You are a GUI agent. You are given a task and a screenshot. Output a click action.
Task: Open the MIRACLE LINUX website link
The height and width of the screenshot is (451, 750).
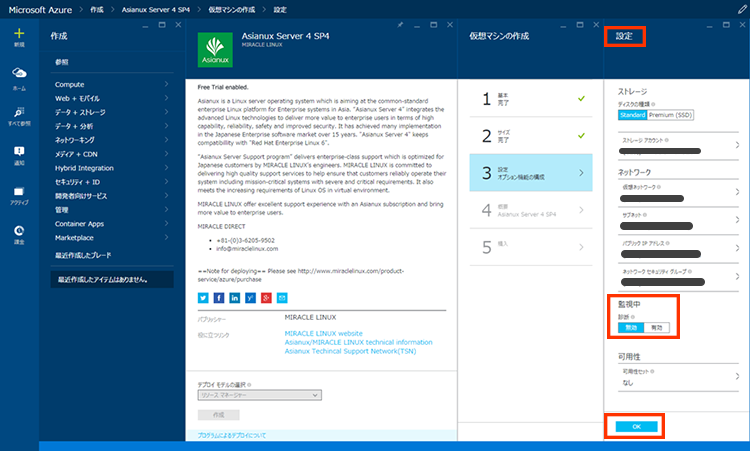[x=323, y=333]
